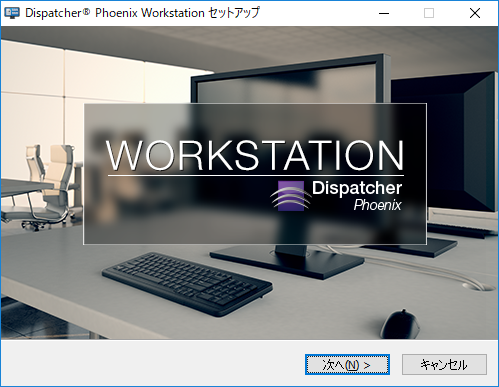Click the italic Phoenix text in the banner

pyautogui.click(x=377, y=205)
